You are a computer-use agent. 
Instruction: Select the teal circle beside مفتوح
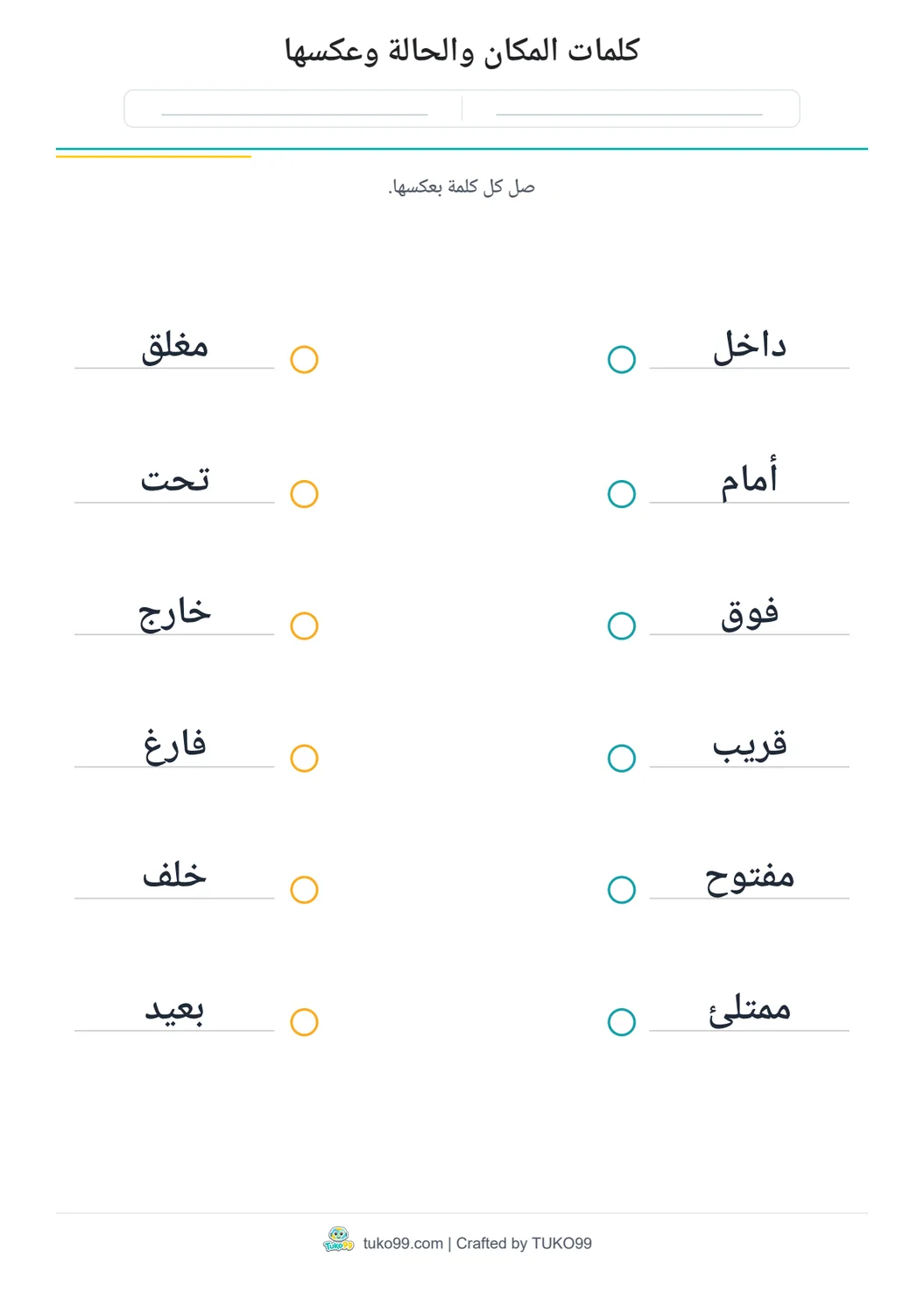(621, 890)
